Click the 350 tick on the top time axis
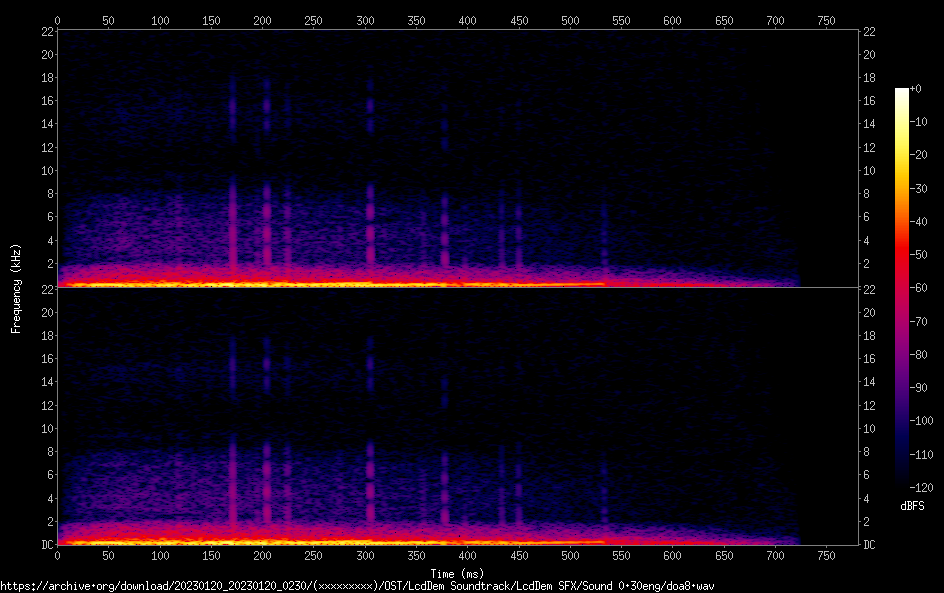The height and width of the screenshot is (593, 944). point(416,20)
